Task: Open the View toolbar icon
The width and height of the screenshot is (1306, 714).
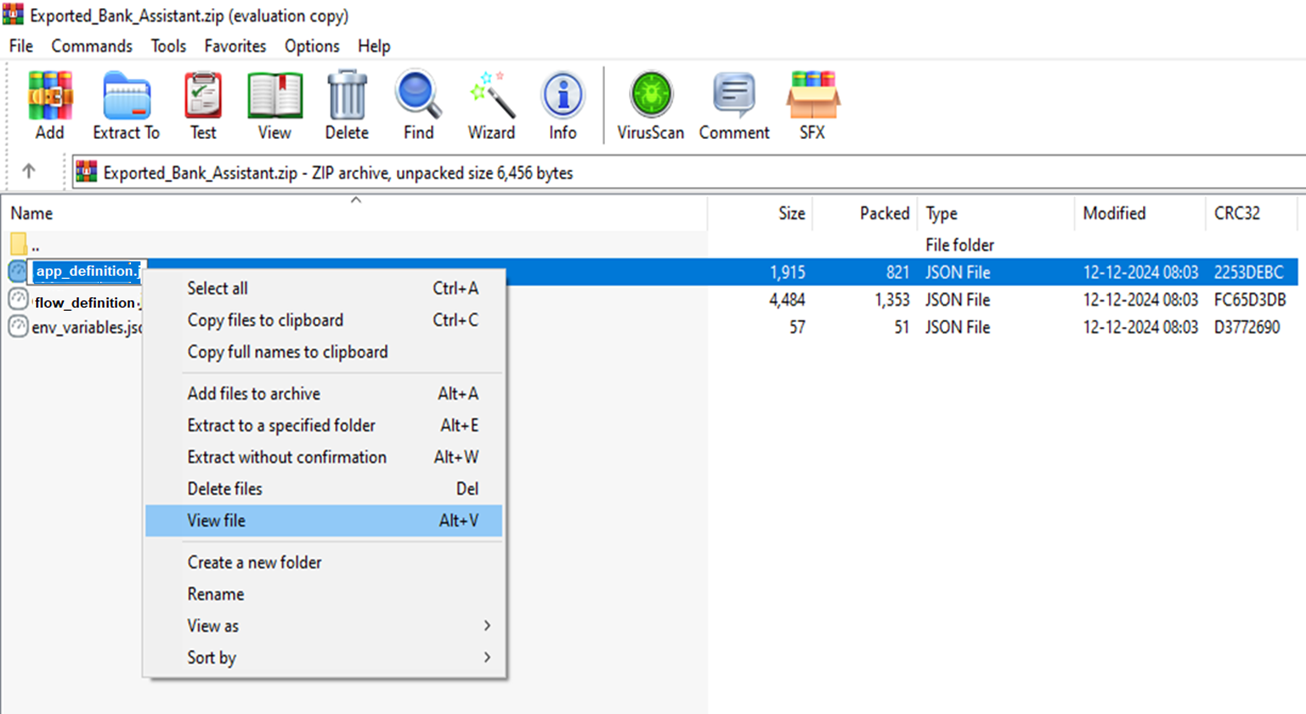Action: click(275, 106)
